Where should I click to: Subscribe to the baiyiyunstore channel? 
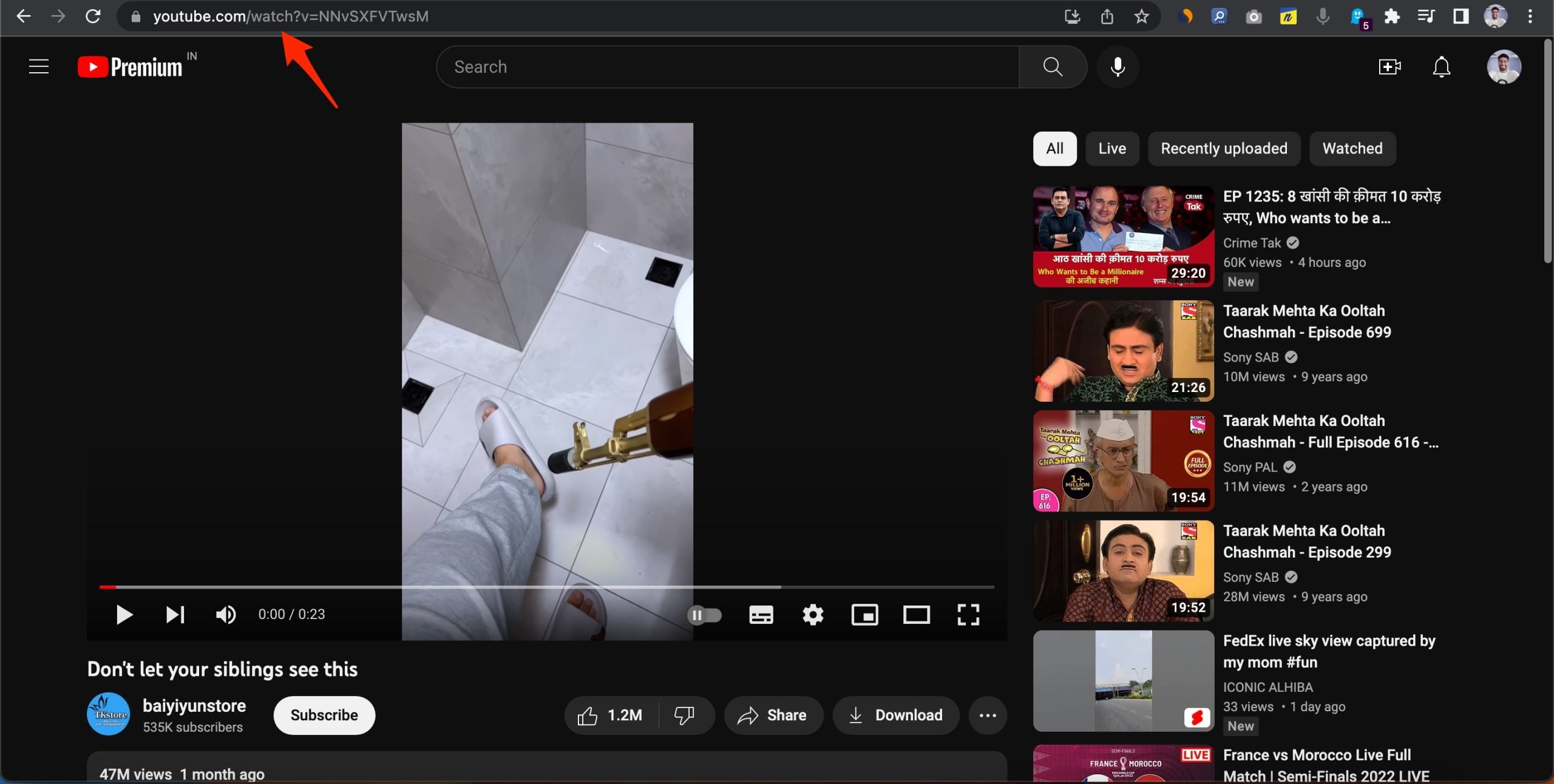click(x=324, y=715)
